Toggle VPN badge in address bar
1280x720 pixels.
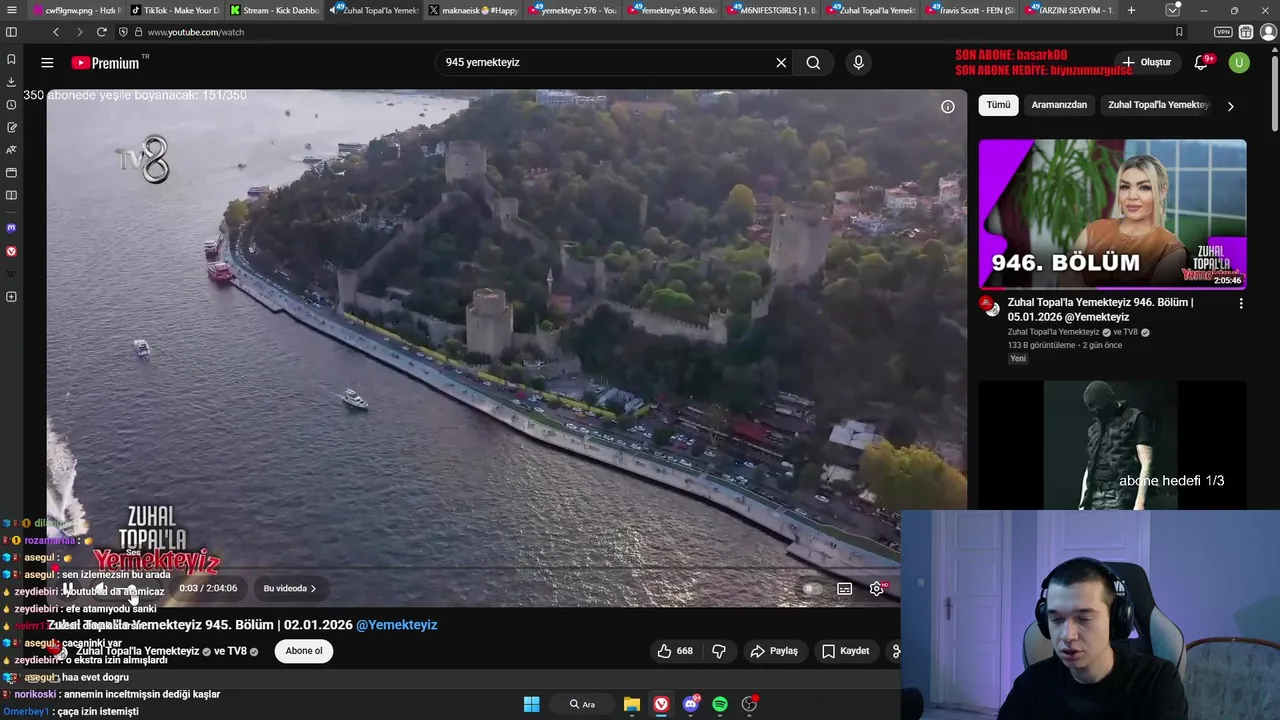tap(1223, 32)
